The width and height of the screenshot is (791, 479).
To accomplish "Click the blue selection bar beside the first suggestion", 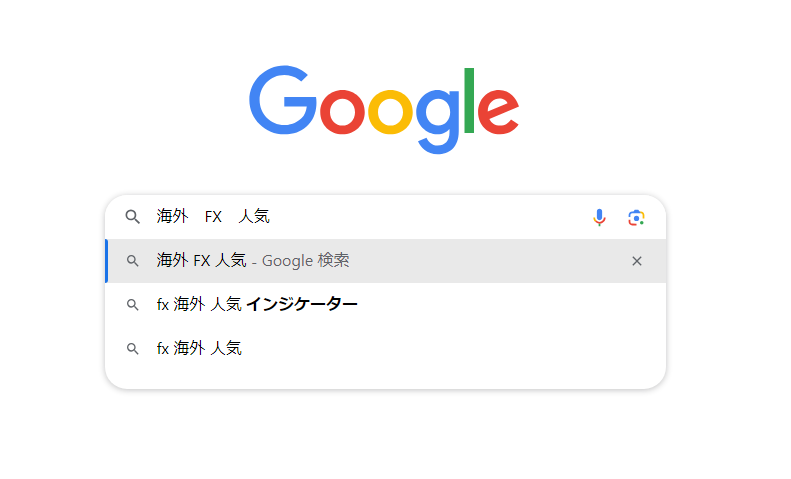I will point(107,261).
